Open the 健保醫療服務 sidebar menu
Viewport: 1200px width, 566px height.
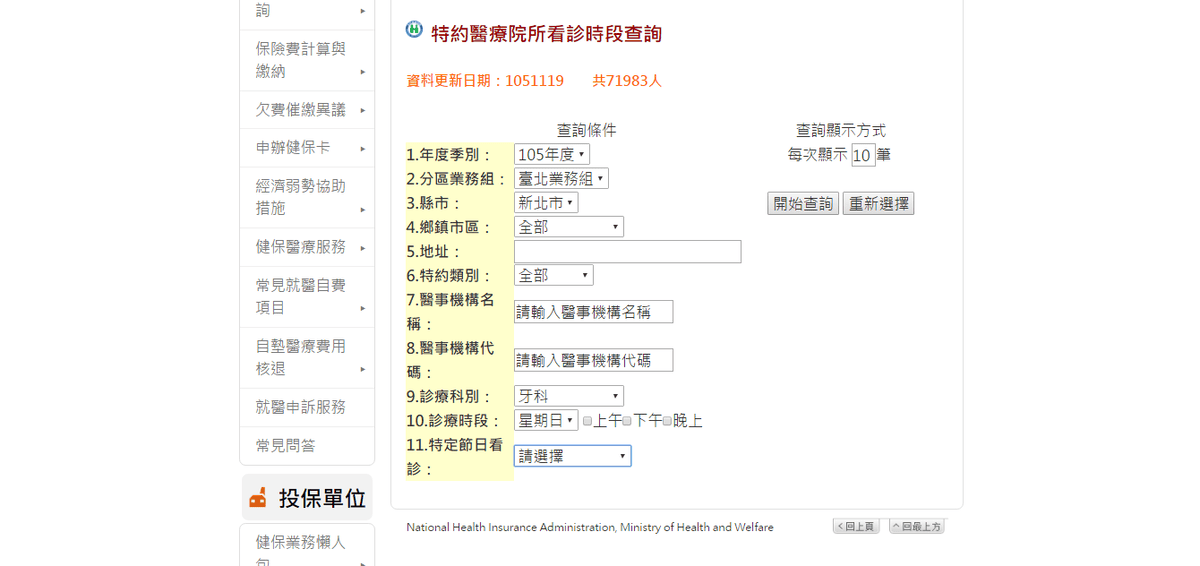pos(307,247)
